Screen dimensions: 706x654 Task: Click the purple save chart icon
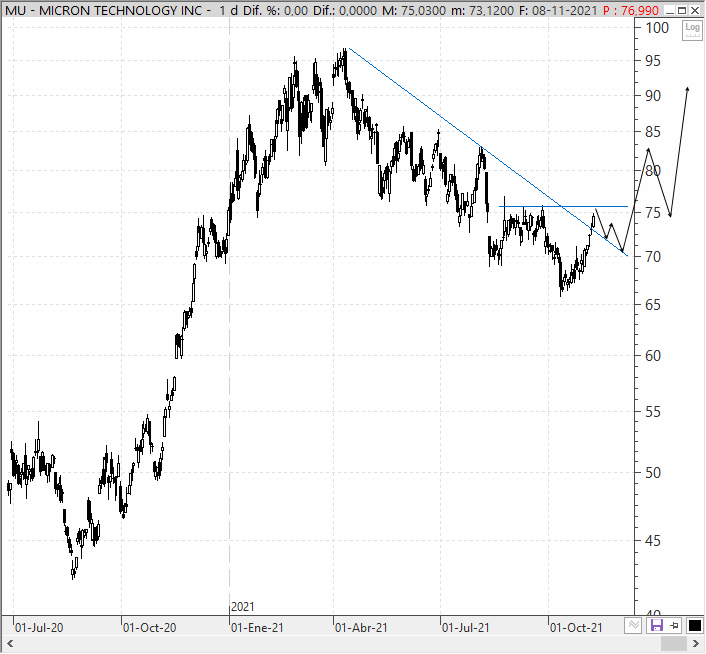(x=656, y=625)
